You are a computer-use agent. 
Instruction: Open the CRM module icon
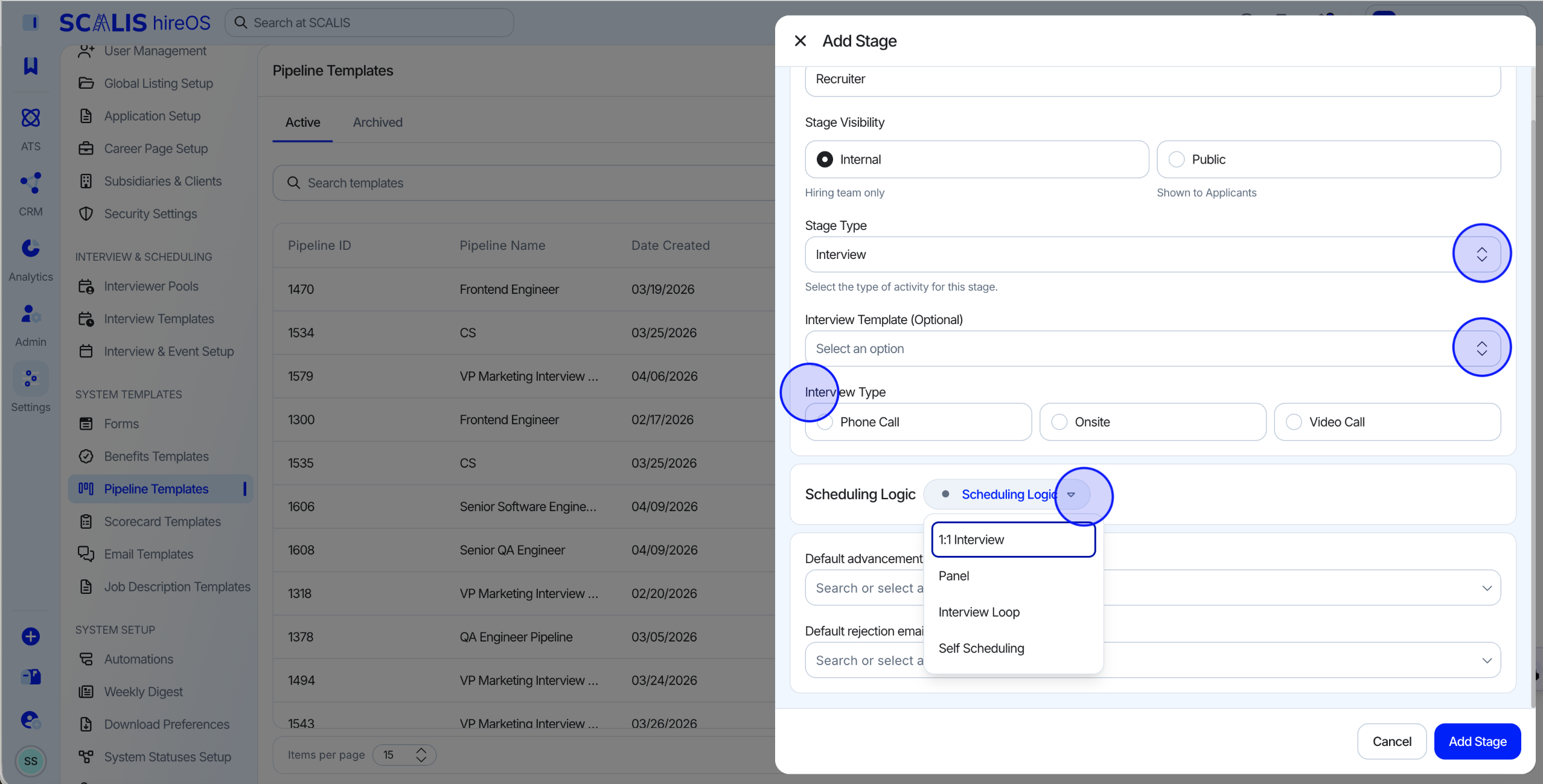click(31, 183)
